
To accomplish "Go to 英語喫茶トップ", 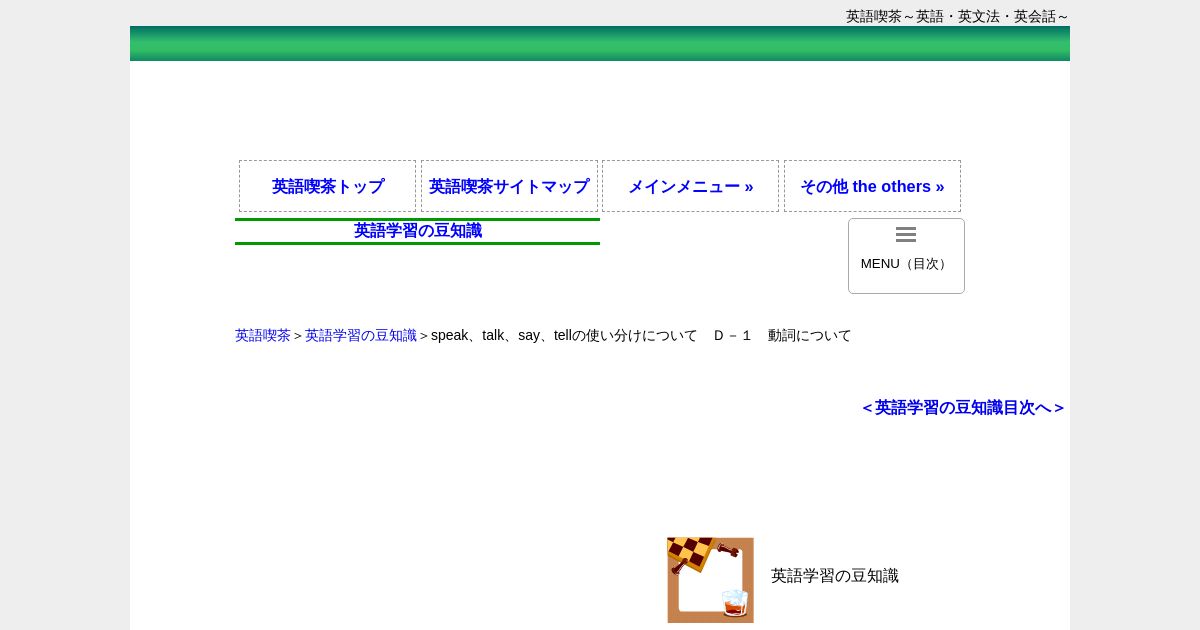I will pos(327,186).
